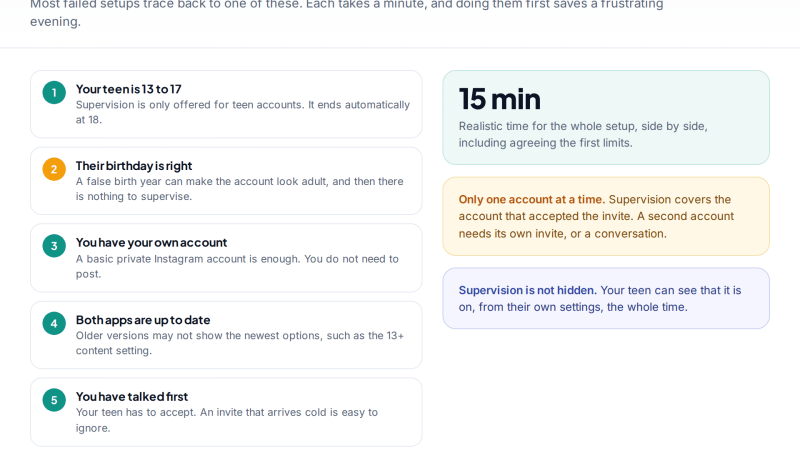Click the 'Most failed setups trace back' intro paragraph
Viewport: 800px width, 450px height.
tap(347, 13)
